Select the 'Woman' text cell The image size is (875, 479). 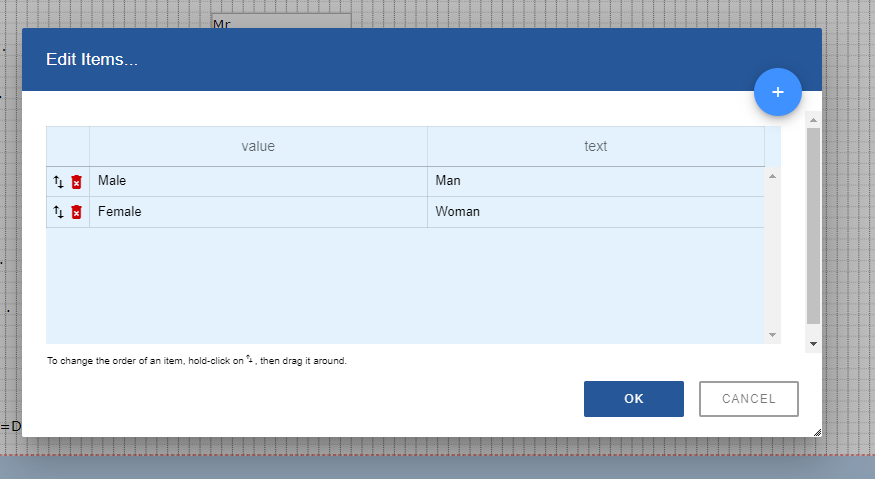[x=595, y=212]
